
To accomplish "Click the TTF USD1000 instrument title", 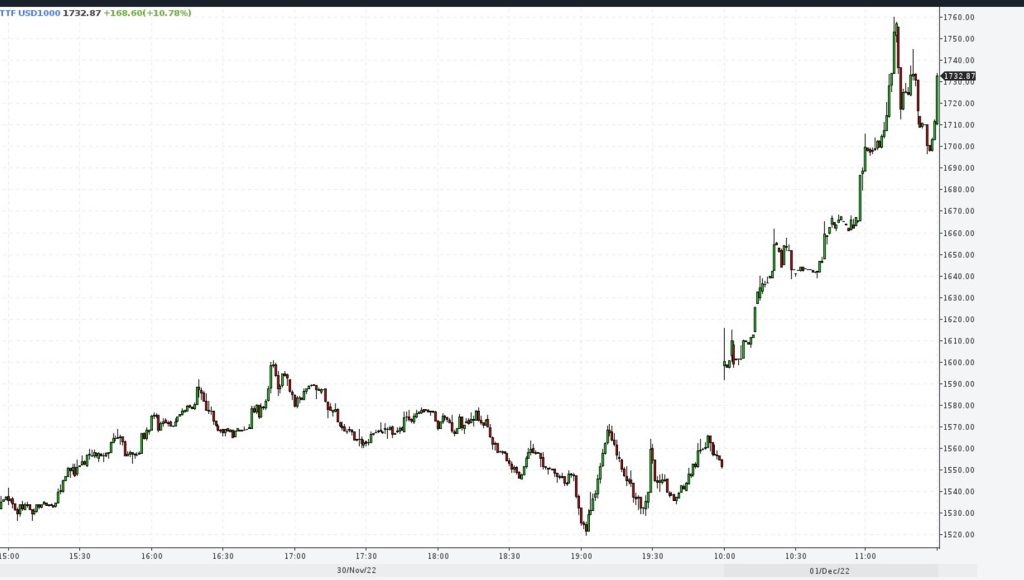I will [30, 13].
